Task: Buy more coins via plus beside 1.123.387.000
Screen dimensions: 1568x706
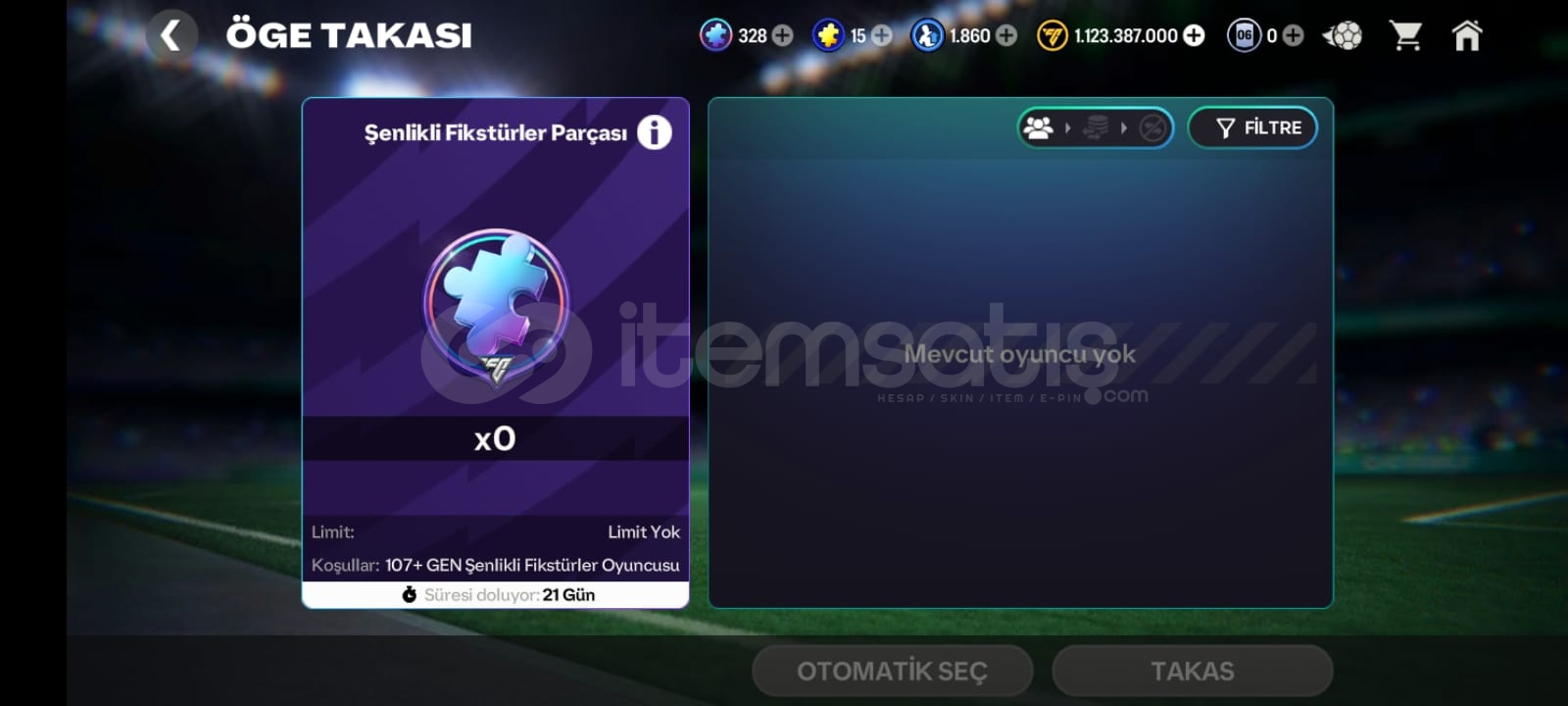Action: click(x=1194, y=36)
